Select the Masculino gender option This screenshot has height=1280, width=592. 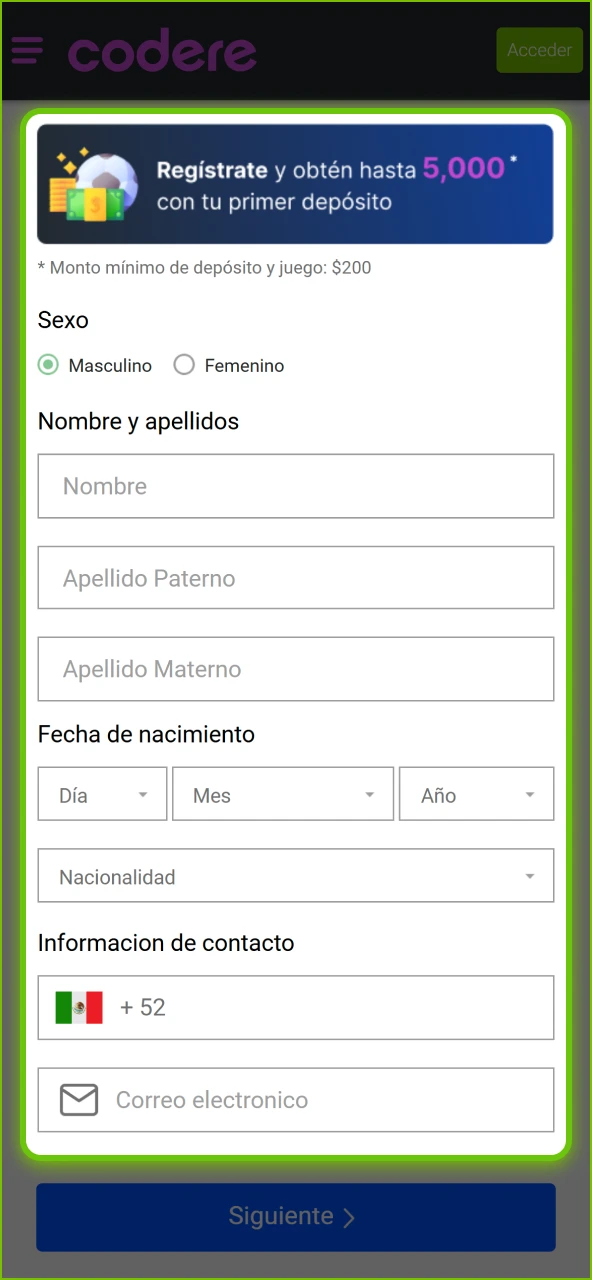point(48,365)
